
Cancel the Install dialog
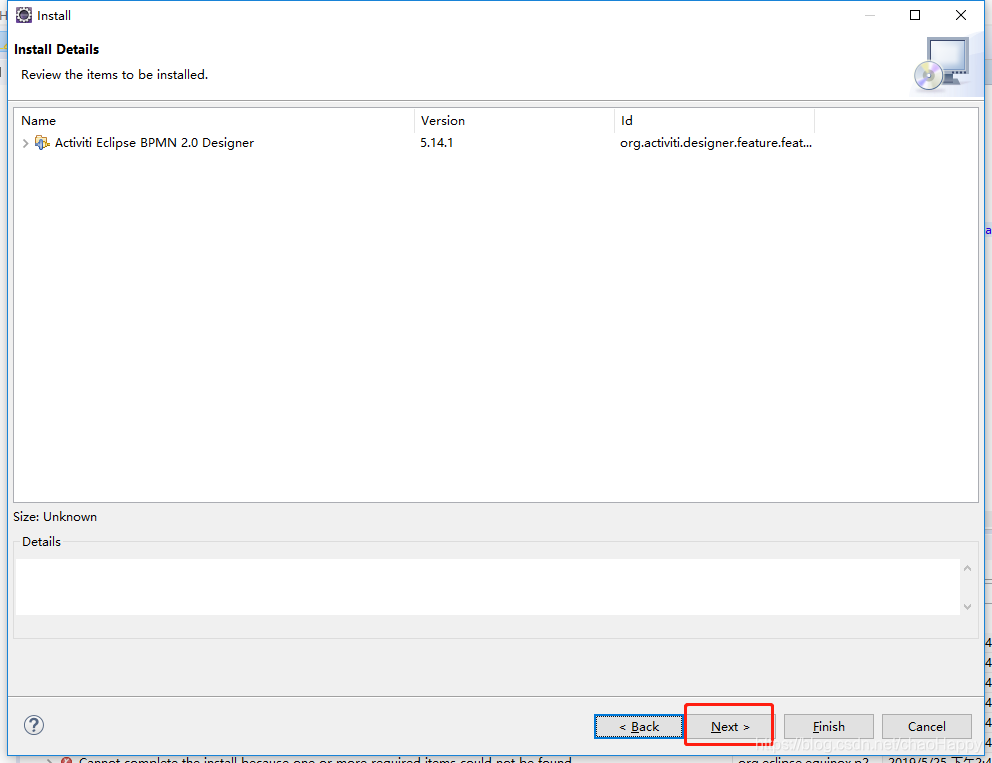927,727
